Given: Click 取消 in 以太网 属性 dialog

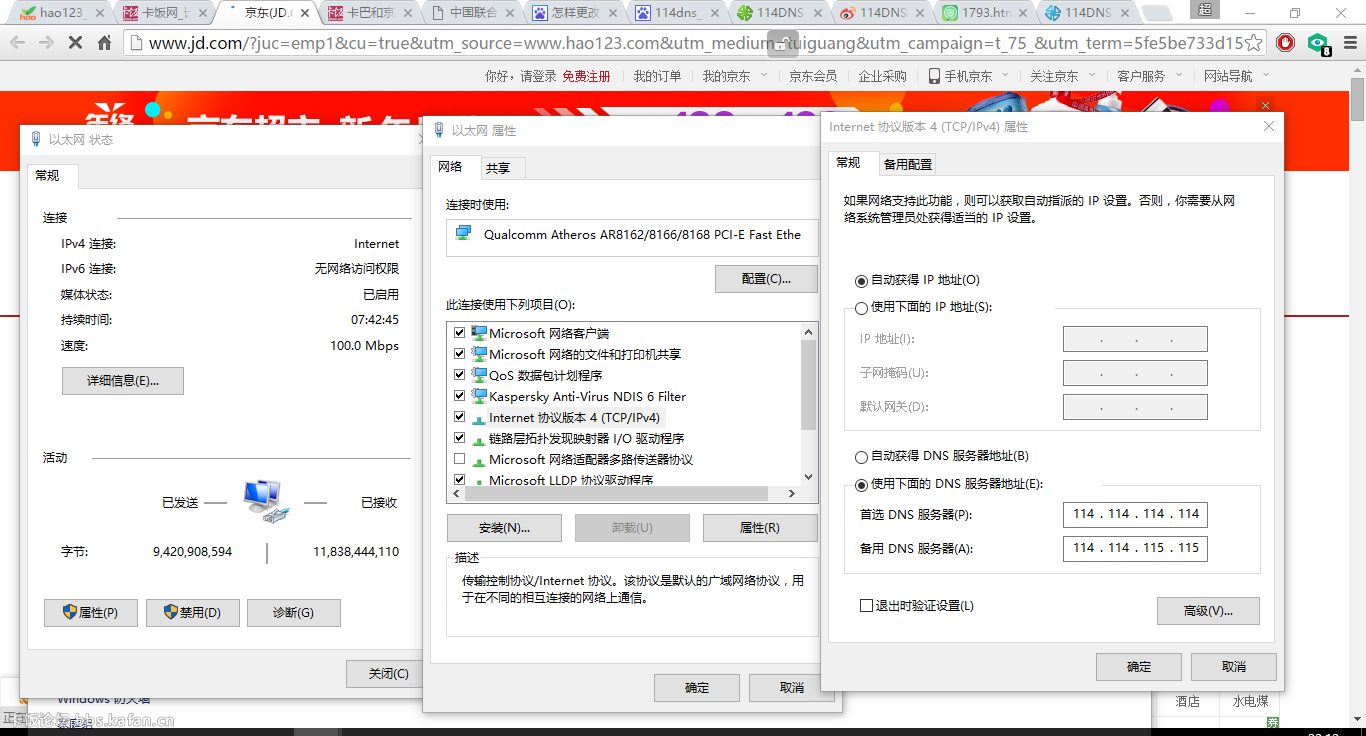Looking at the screenshot, I should [x=792, y=688].
